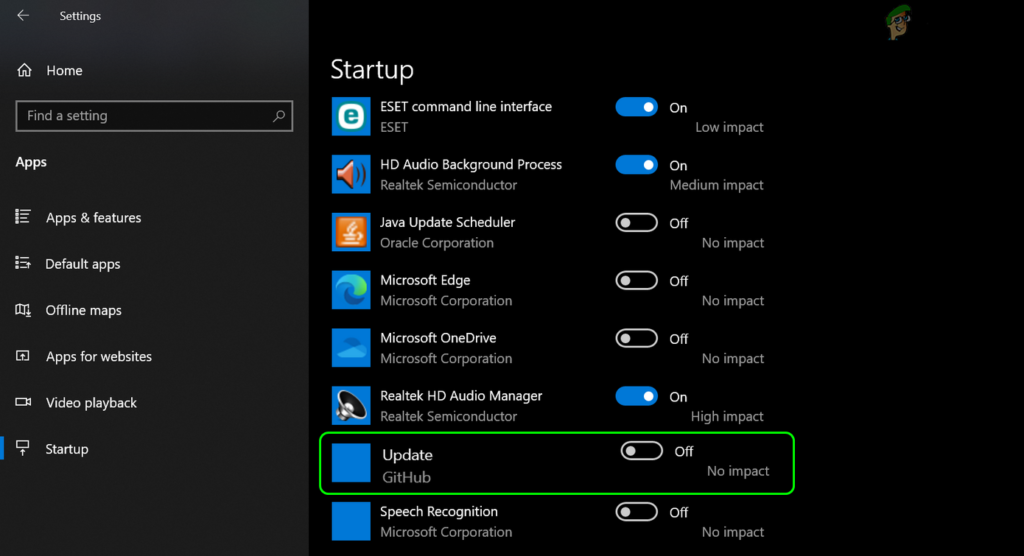This screenshot has width=1024, height=556.
Task: Select Default apps in sidebar
Action: (x=83, y=264)
